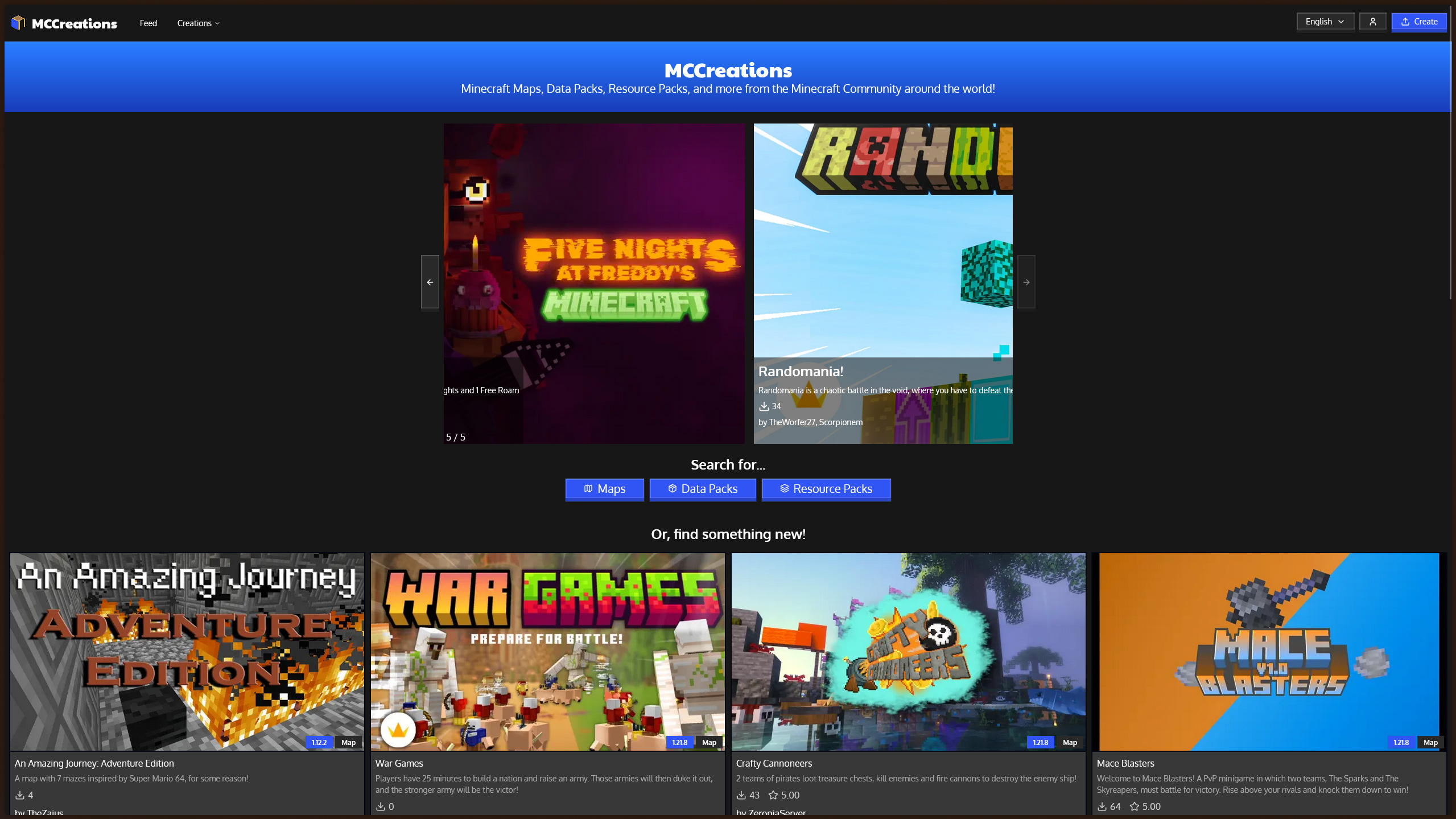Click download icon on Mace Blasters card

click(1102, 806)
